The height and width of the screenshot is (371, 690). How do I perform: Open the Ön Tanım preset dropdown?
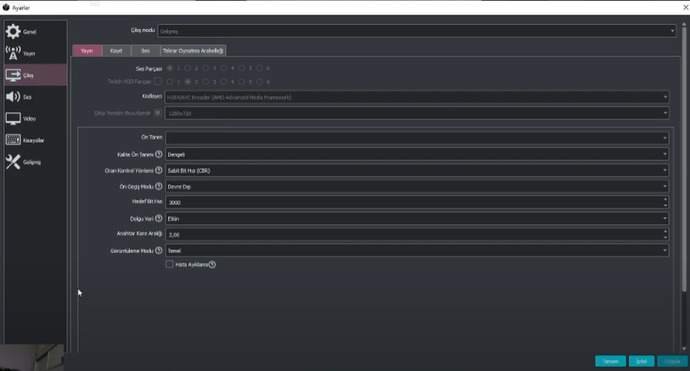417,138
